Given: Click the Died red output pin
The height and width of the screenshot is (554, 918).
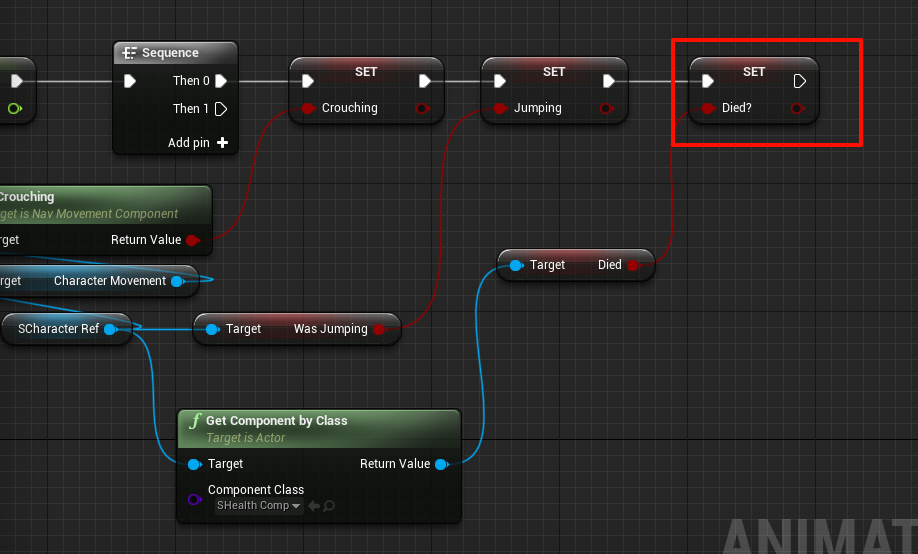Looking at the screenshot, I should click(633, 265).
